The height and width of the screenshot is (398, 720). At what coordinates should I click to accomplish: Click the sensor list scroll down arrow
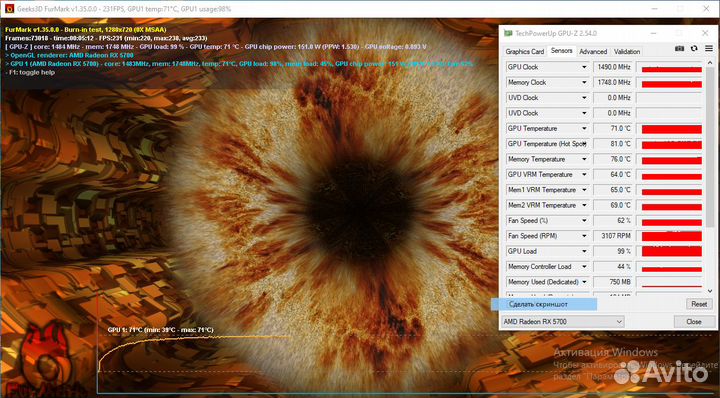[x=710, y=291]
